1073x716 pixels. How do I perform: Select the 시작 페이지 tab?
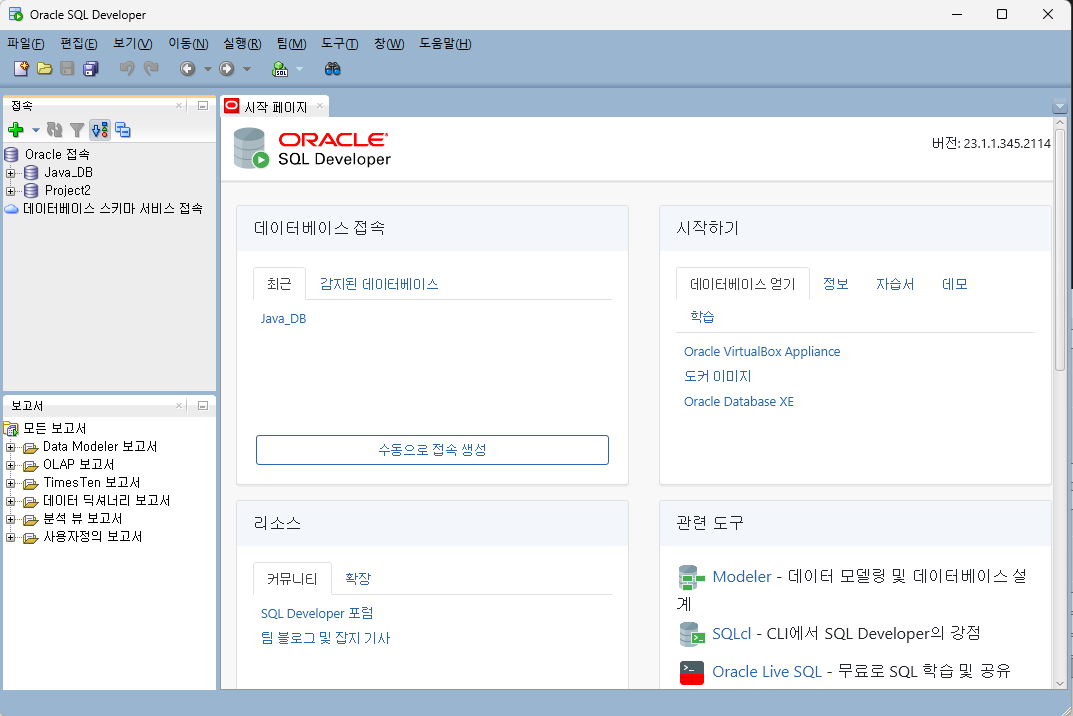[x=276, y=107]
